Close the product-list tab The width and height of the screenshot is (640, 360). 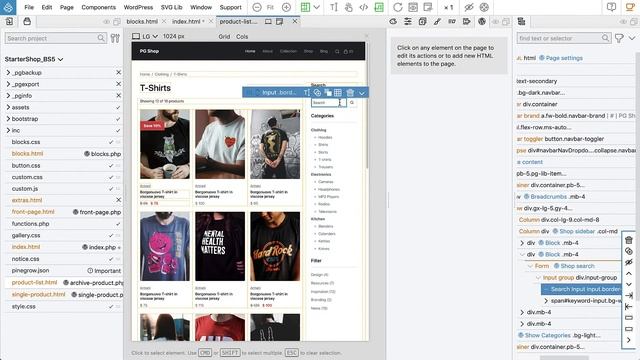tap(295, 21)
